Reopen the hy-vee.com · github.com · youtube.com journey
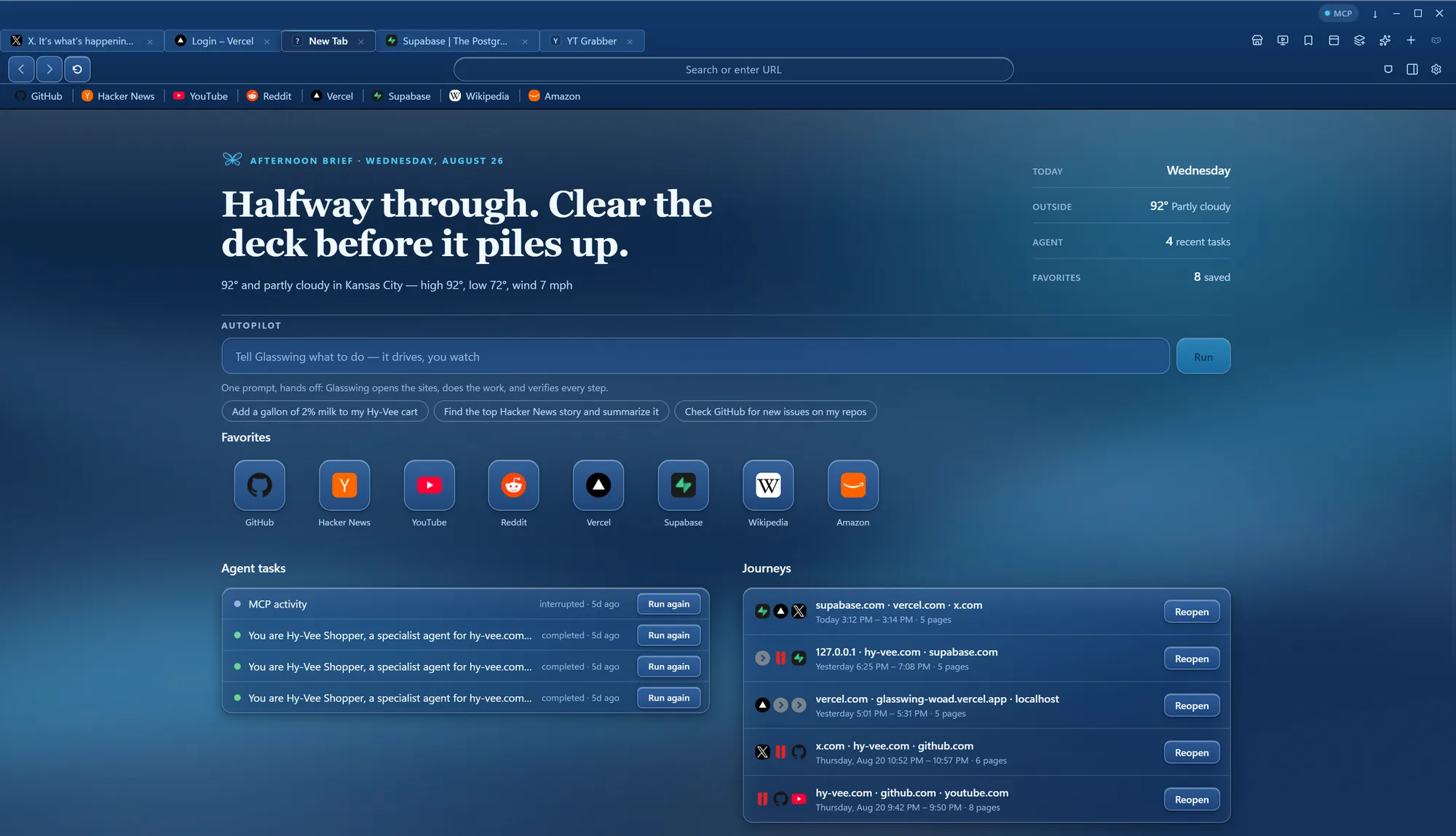Image resolution: width=1456 pixels, height=836 pixels. coord(1192,800)
